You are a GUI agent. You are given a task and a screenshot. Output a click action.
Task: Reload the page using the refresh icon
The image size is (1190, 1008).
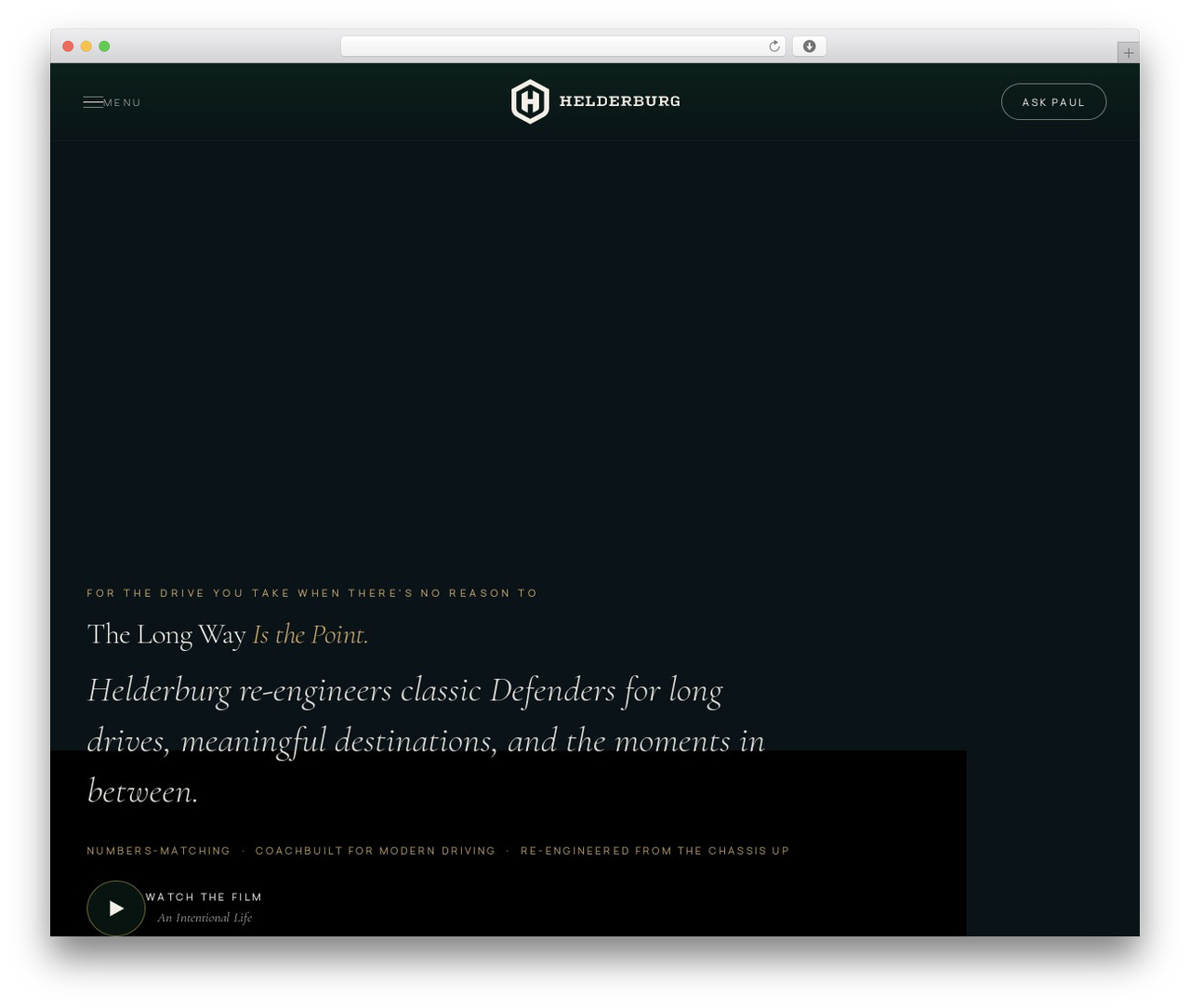click(x=774, y=46)
